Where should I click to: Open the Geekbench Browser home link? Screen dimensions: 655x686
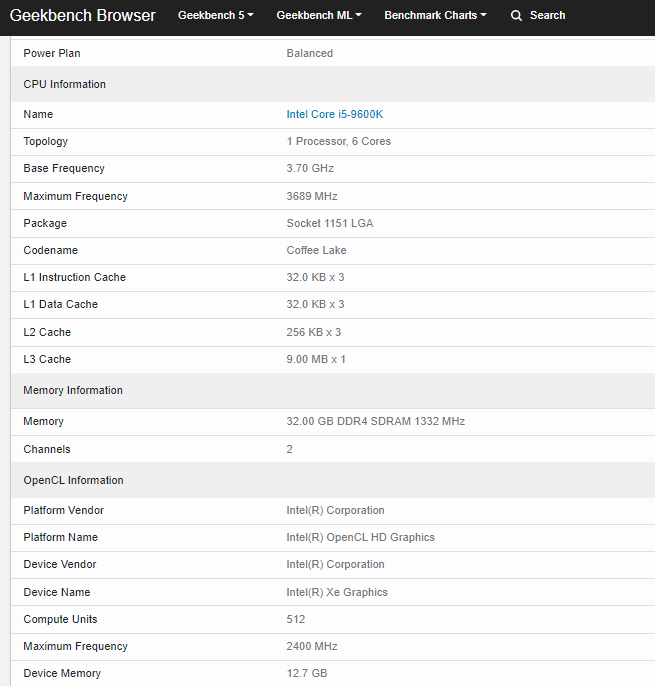click(82, 15)
